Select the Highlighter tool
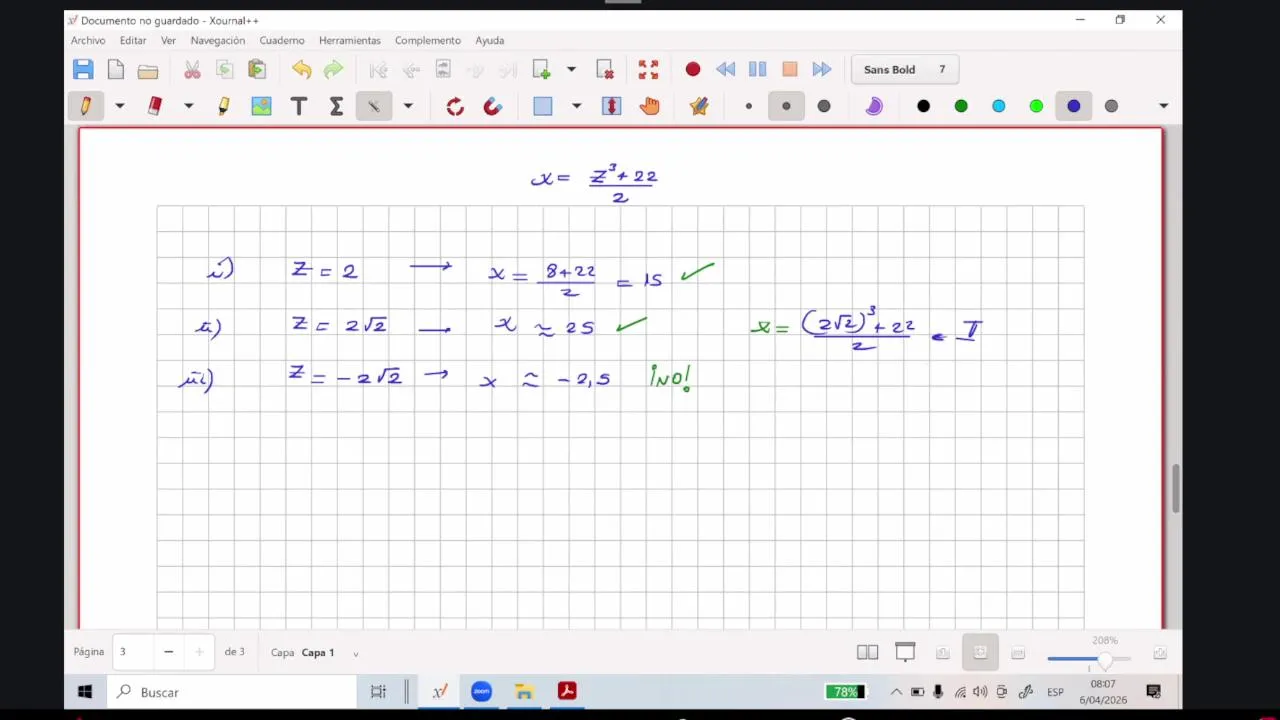Screen dimensions: 1280x720 [x=224, y=106]
